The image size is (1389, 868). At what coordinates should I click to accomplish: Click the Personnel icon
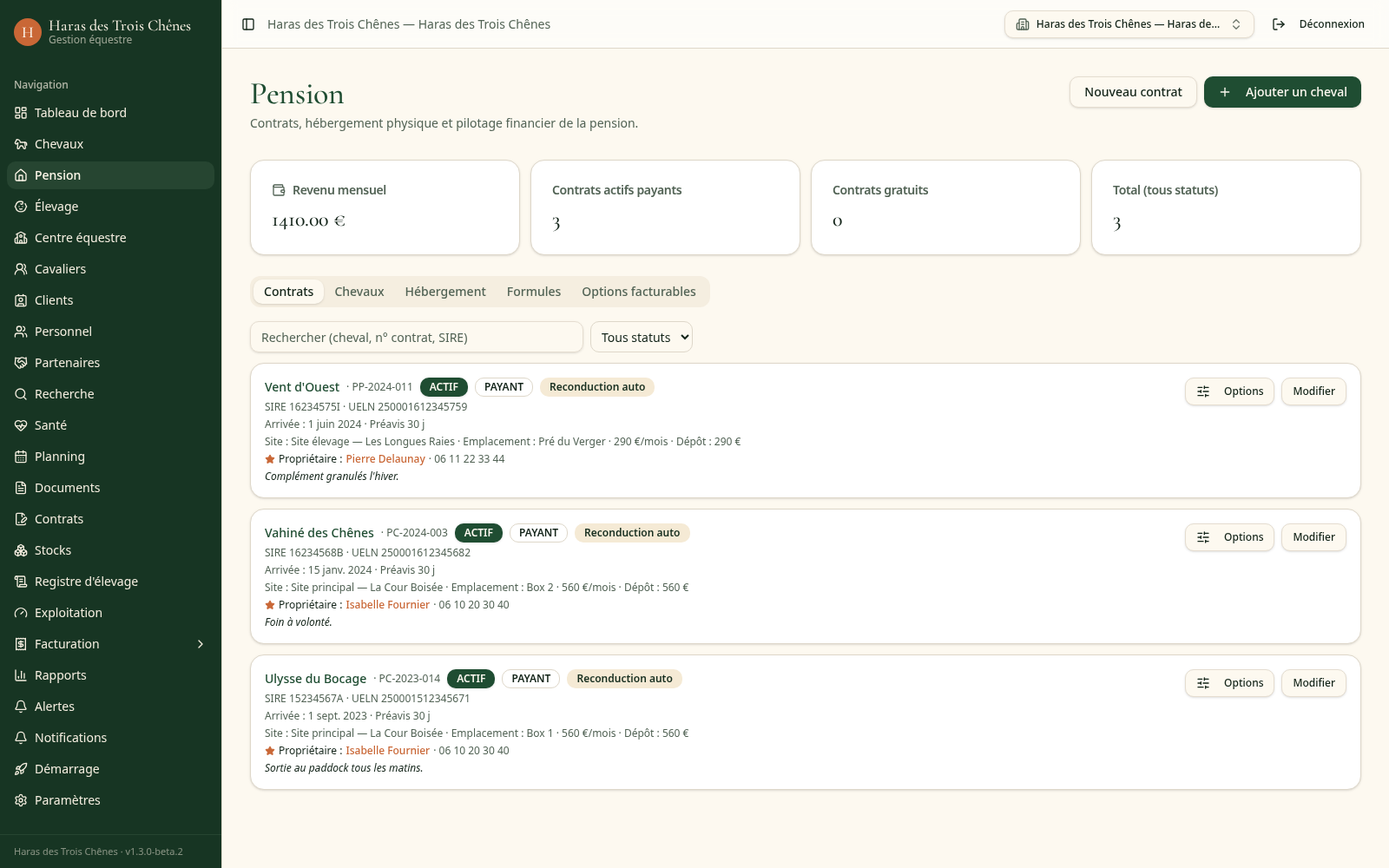tap(21, 332)
